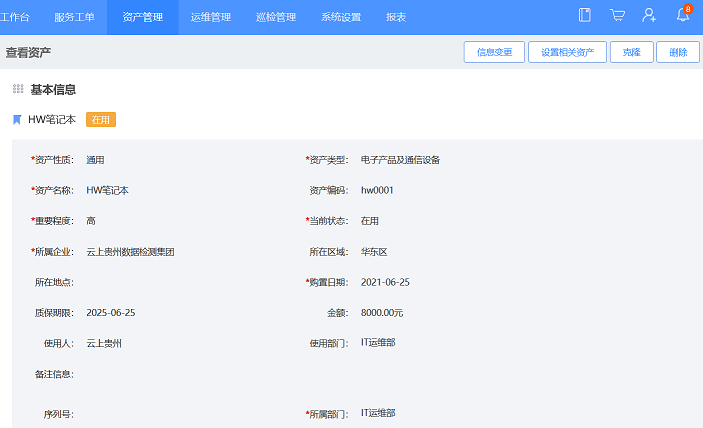Viewport: 703px width, 428px height.
Task: Click the grid icon beside 基本信息
Action: 18,89
